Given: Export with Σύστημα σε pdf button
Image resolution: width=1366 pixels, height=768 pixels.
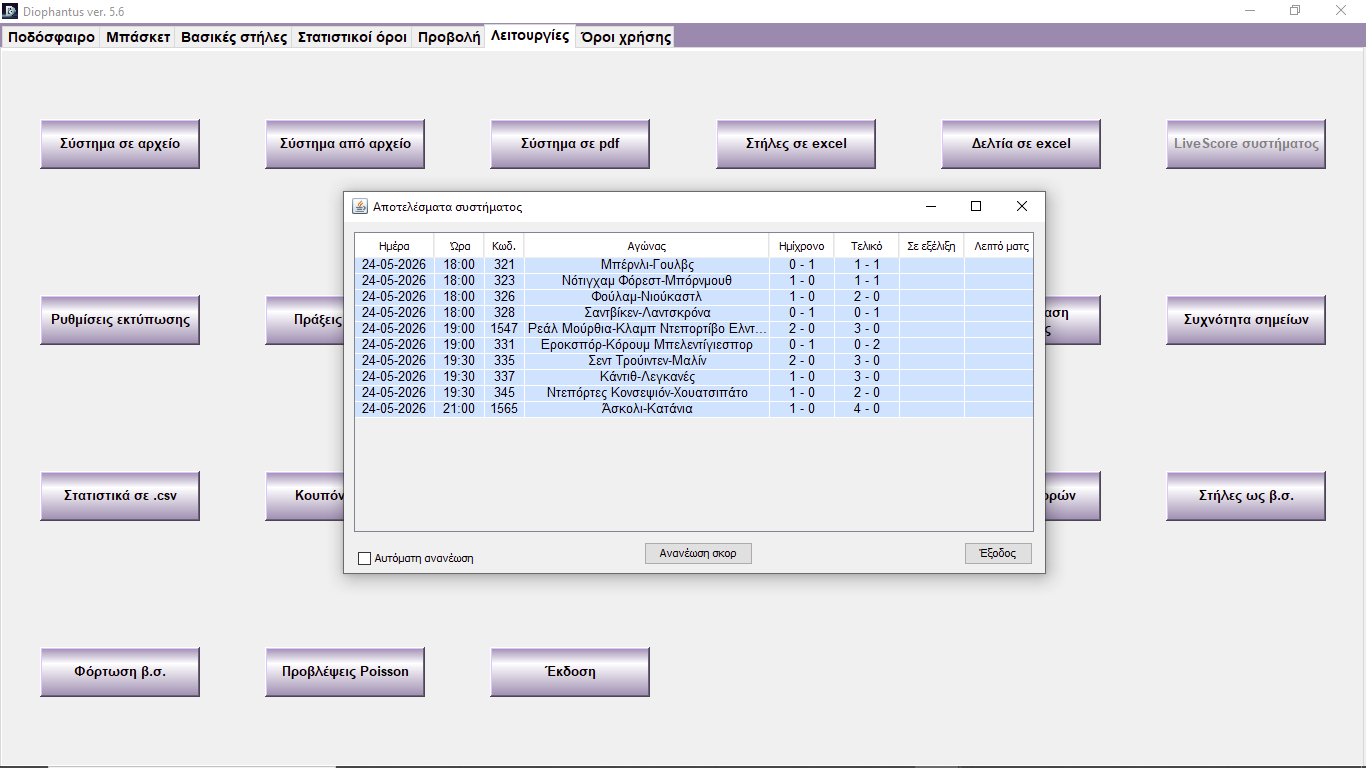Looking at the screenshot, I should (x=570, y=144).
